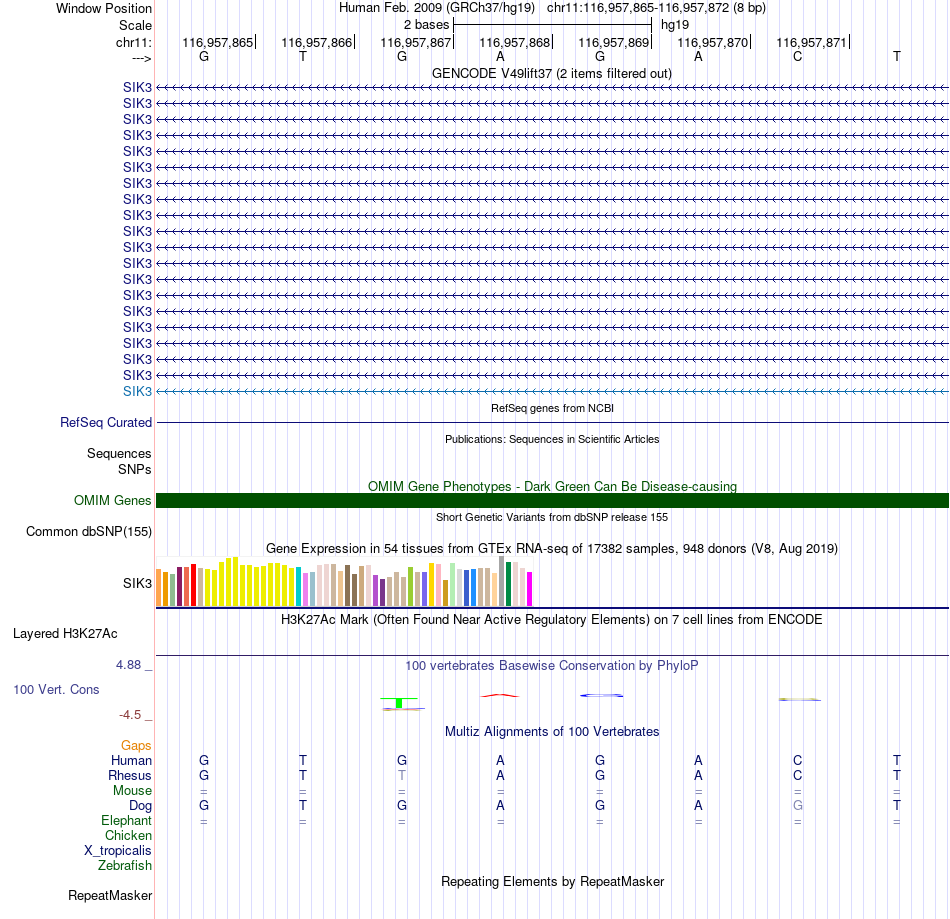950x919 pixels.
Task: Click the Mouse alignment row label
Action: [132, 791]
